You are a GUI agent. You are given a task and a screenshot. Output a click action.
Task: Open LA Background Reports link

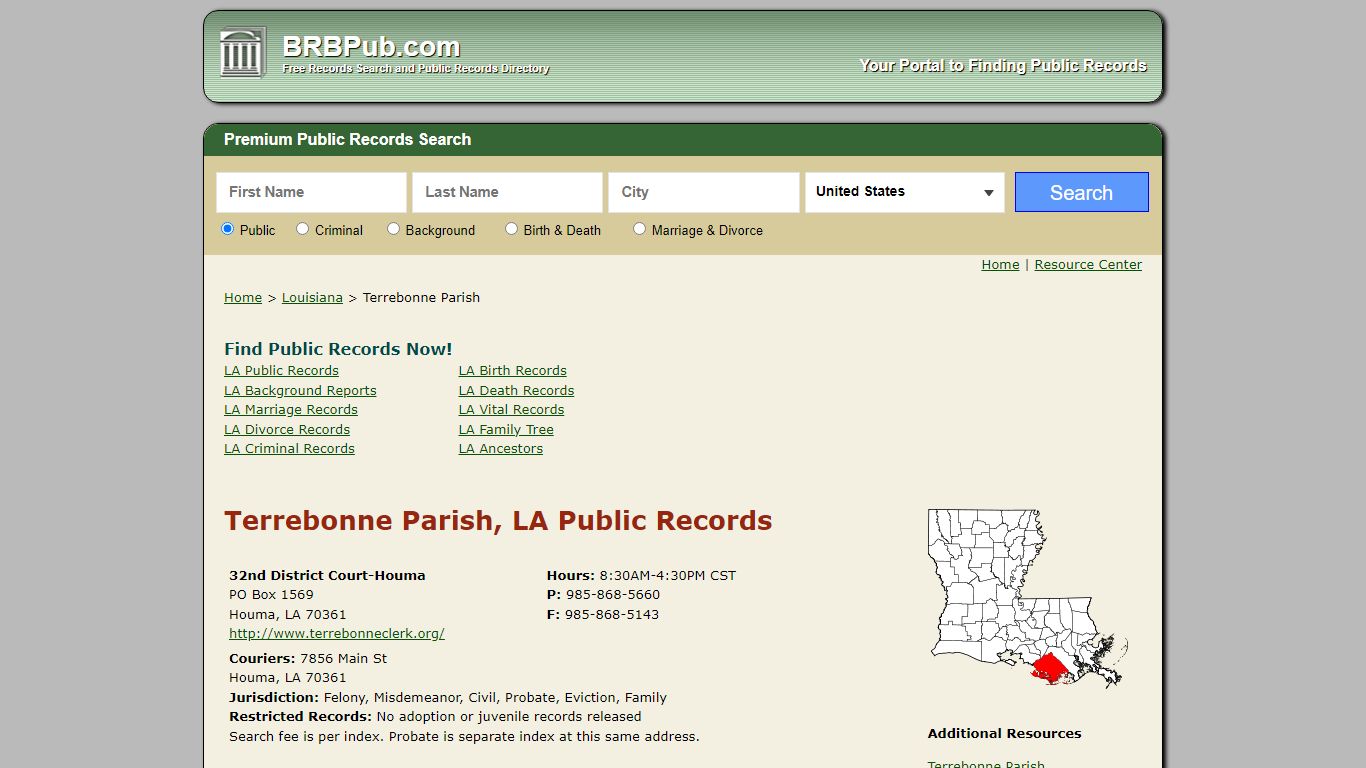coord(300,391)
